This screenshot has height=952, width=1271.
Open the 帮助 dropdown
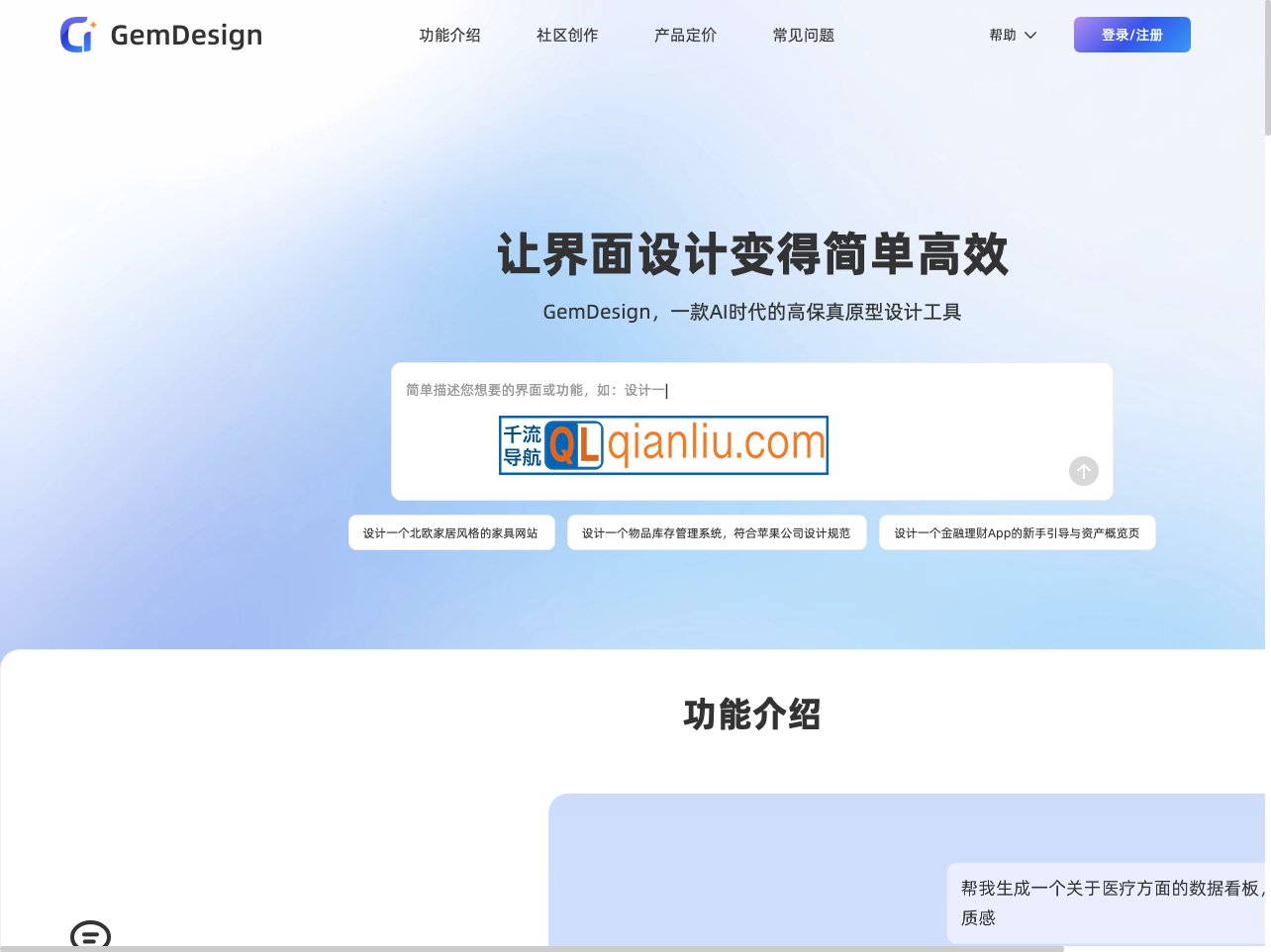tap(1003, 35)
